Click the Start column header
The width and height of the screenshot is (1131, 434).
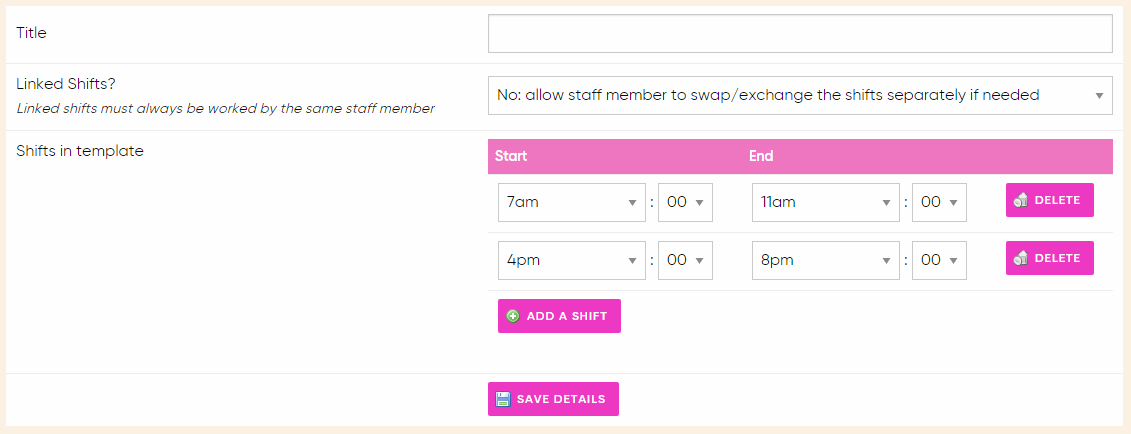pos(511,156)
